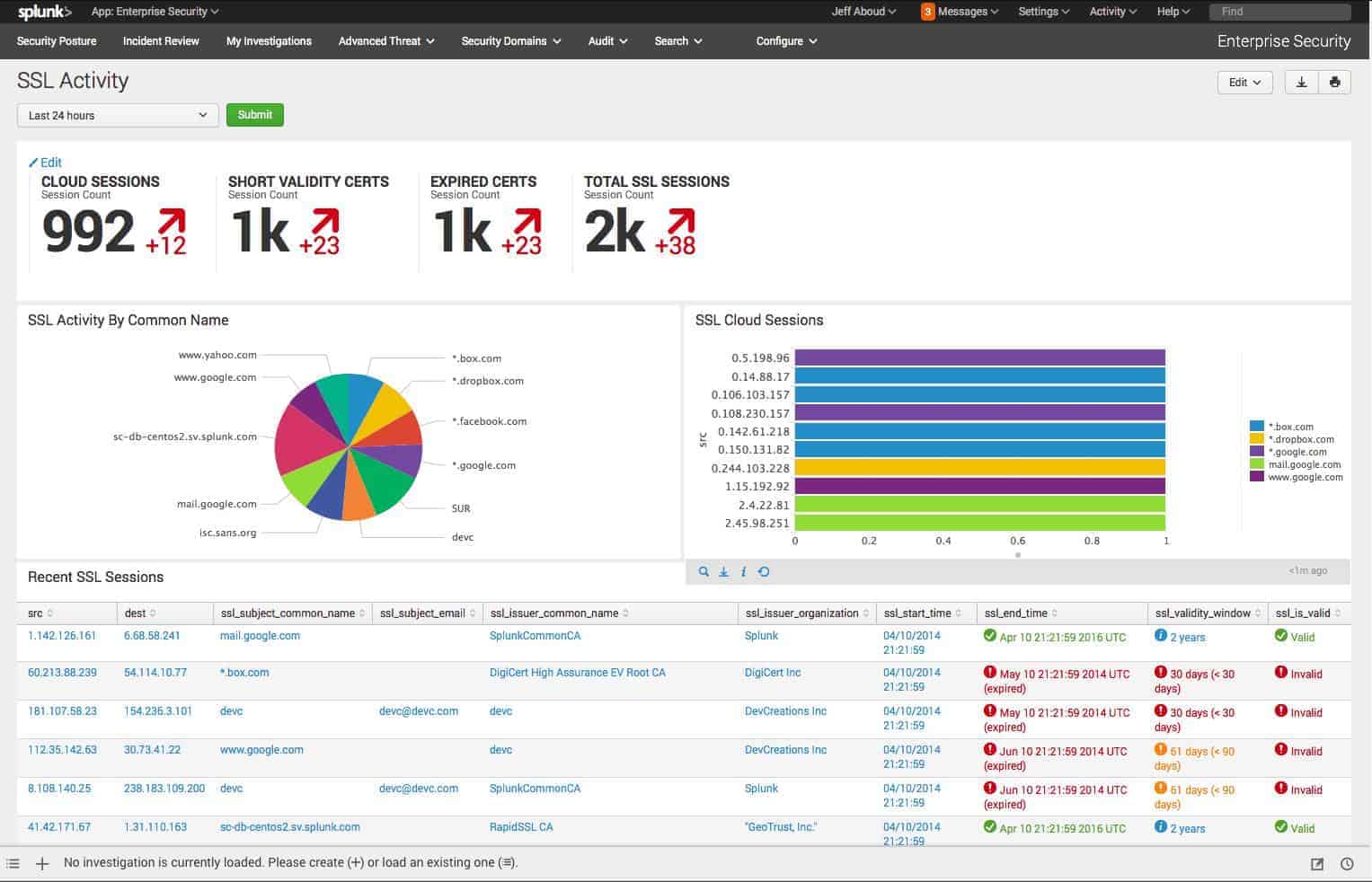Click the info icon under cloud sessions chart
This screenshot has height=882, width=1372.
click(744, 571)
